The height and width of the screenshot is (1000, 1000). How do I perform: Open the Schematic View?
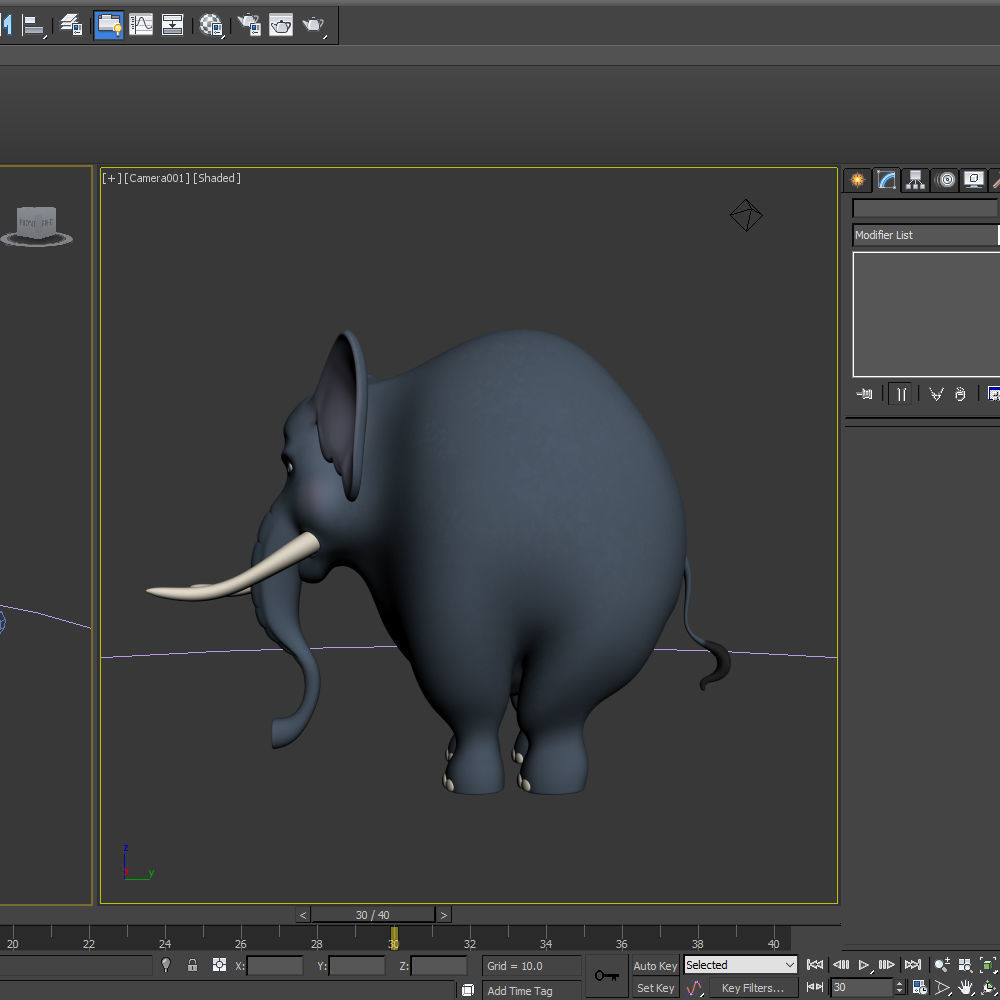(x=172, y=25)
